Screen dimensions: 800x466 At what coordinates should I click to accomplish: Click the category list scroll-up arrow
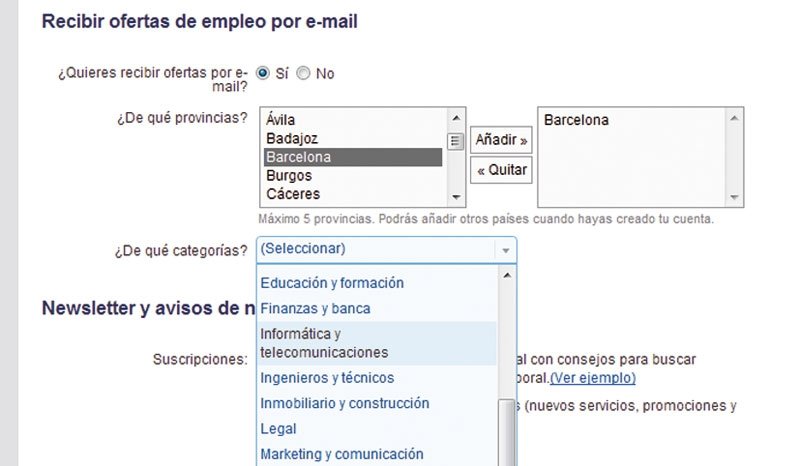507,276
